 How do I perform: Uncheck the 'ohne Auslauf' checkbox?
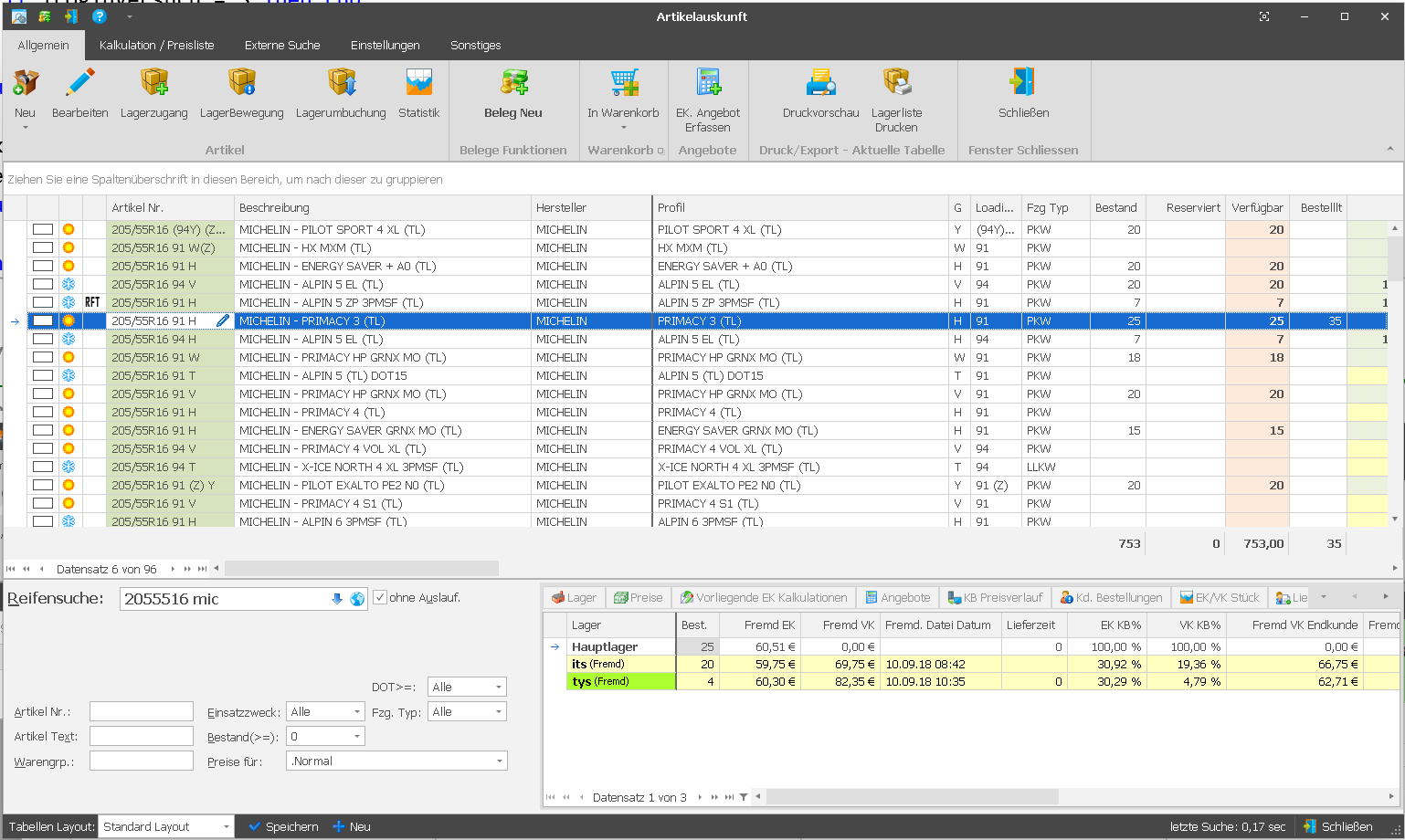[381, 598]
